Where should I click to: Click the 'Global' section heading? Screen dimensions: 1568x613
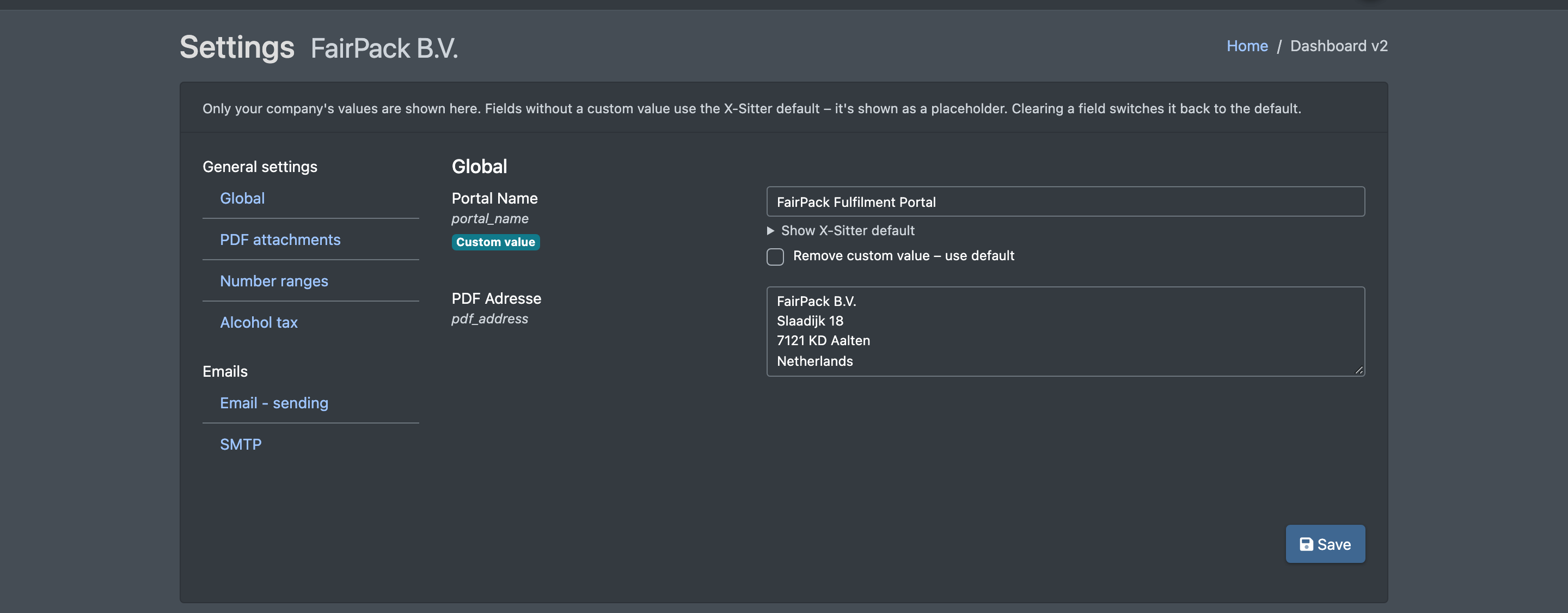(x=479, y=166)
